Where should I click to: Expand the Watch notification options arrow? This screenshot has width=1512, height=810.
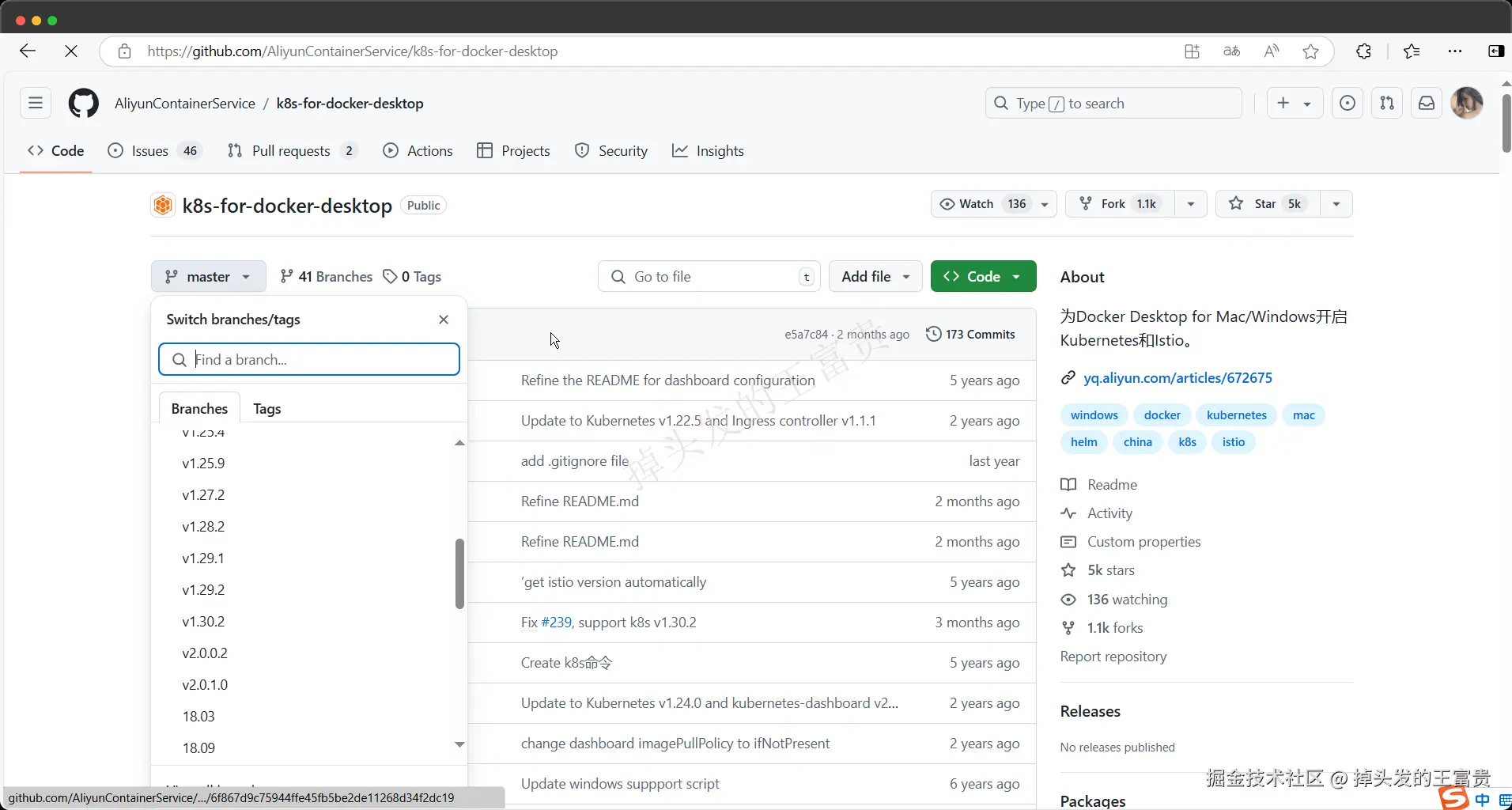click(1045, 204)
